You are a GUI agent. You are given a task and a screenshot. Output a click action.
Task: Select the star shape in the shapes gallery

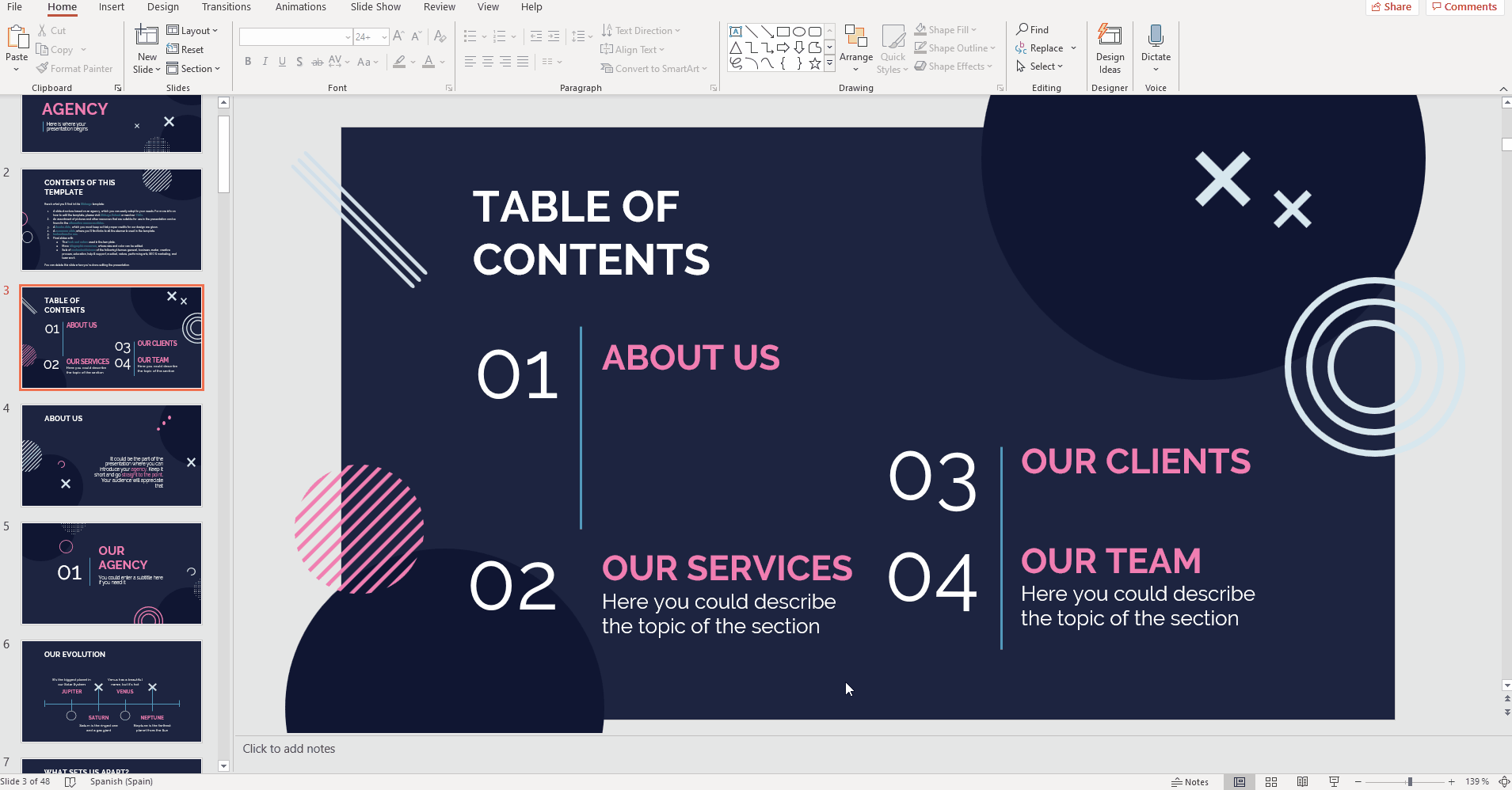pyautogui.click(x=814, y=63)
